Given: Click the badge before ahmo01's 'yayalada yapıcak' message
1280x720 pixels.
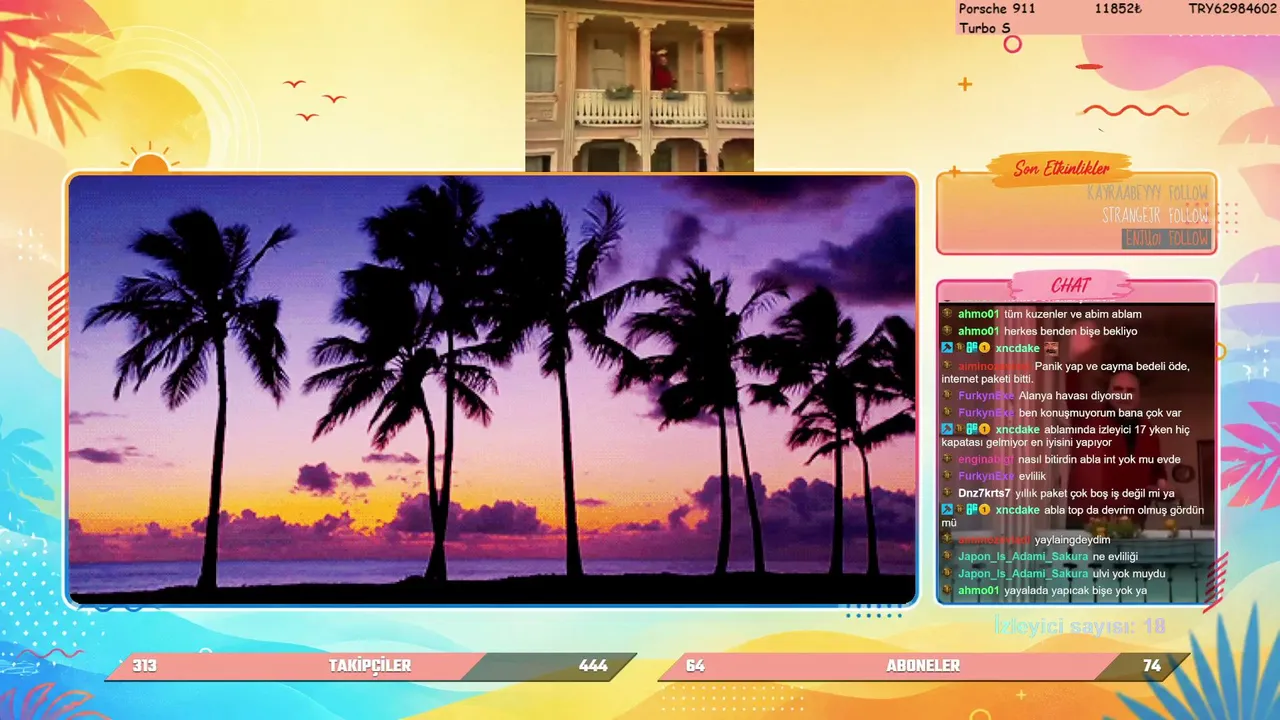Looking at the screenshot, I should tap(947, 590).
